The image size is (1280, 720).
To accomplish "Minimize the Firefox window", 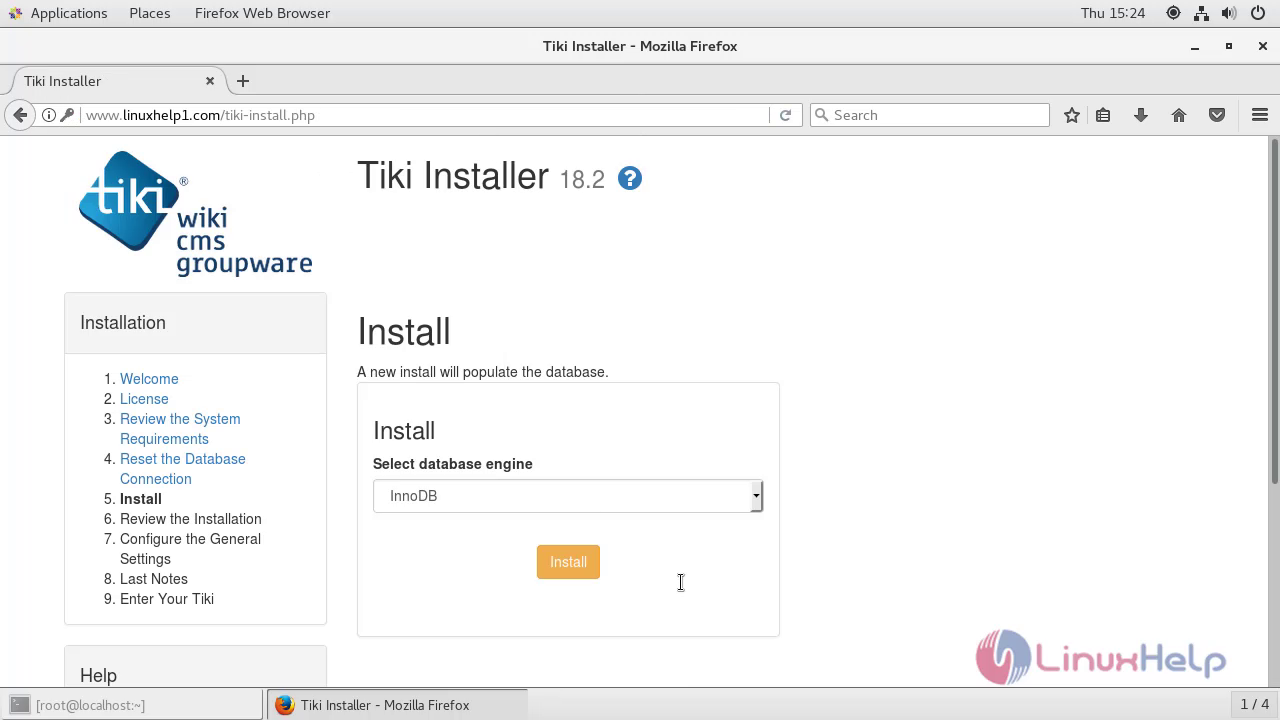I will [x=1195, y=46].
